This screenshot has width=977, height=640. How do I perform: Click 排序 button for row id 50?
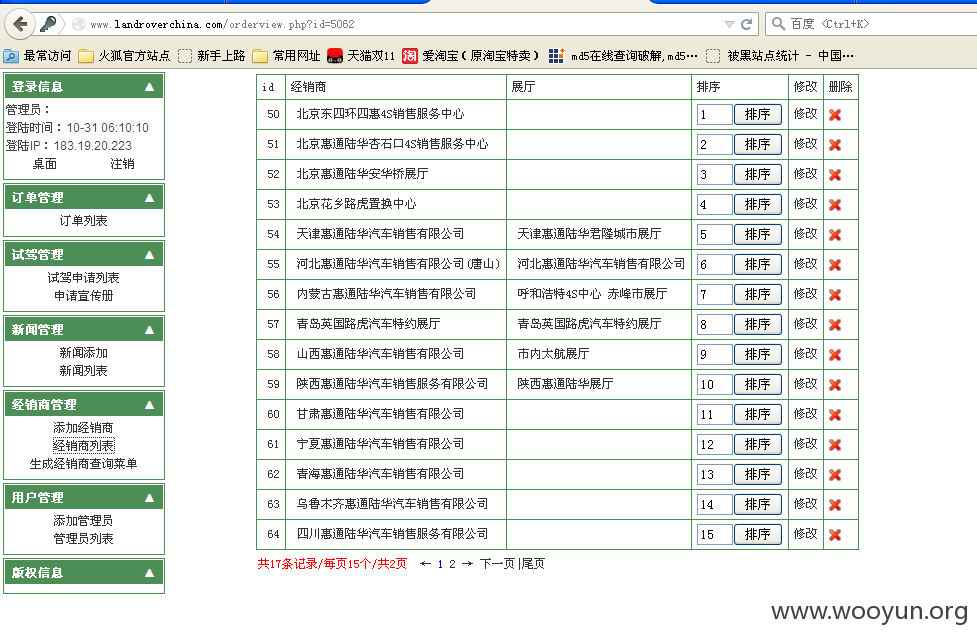click(758, 115)
